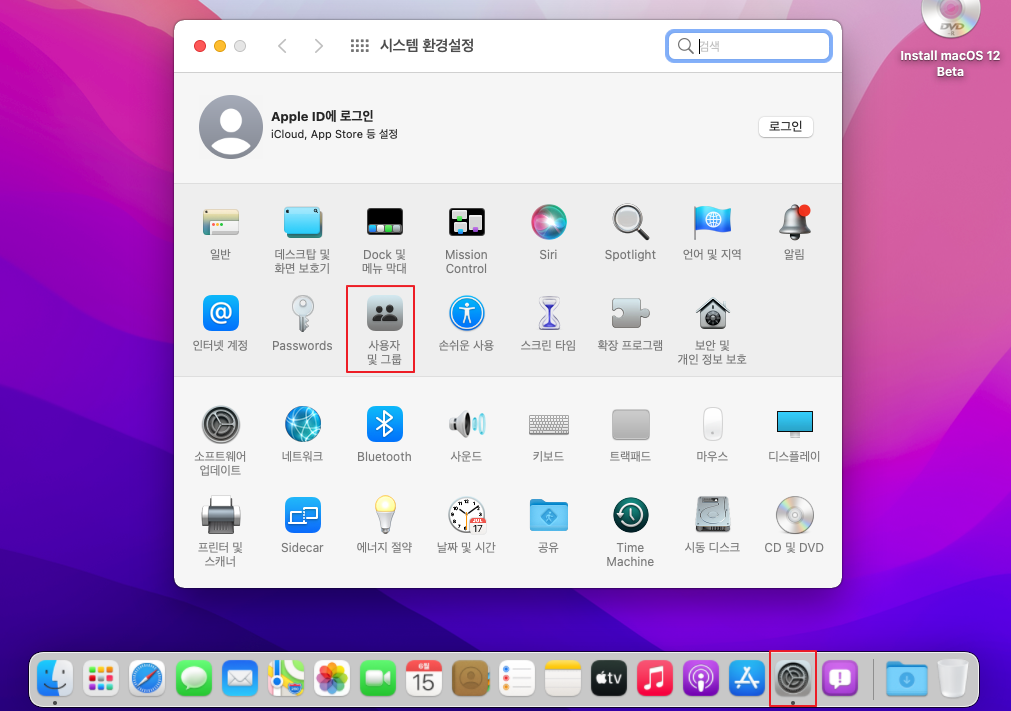1011x711 pixels.
Task: Open Music from the Dock
Action: point(654,678)
